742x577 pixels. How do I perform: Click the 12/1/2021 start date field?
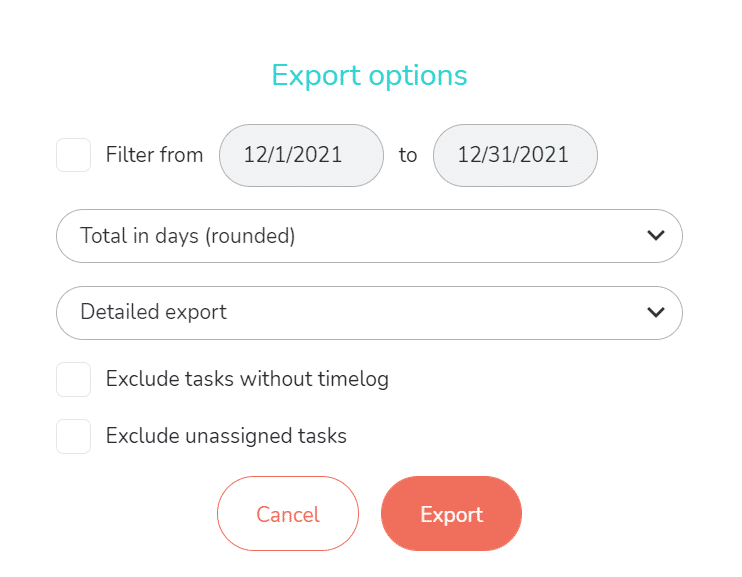pos(301,155)
